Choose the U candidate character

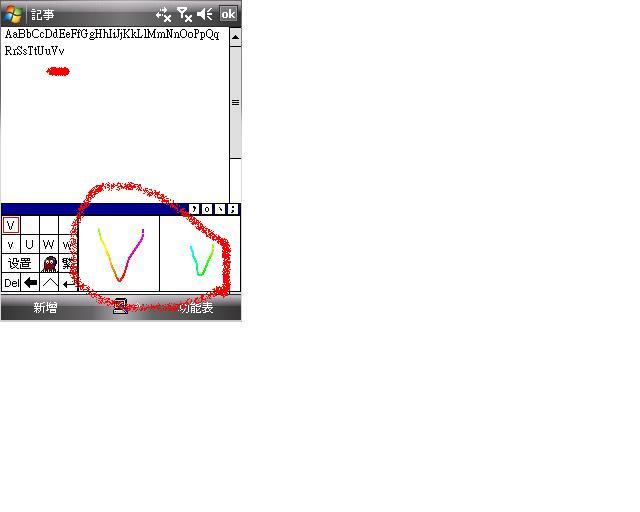pos(29,245)
